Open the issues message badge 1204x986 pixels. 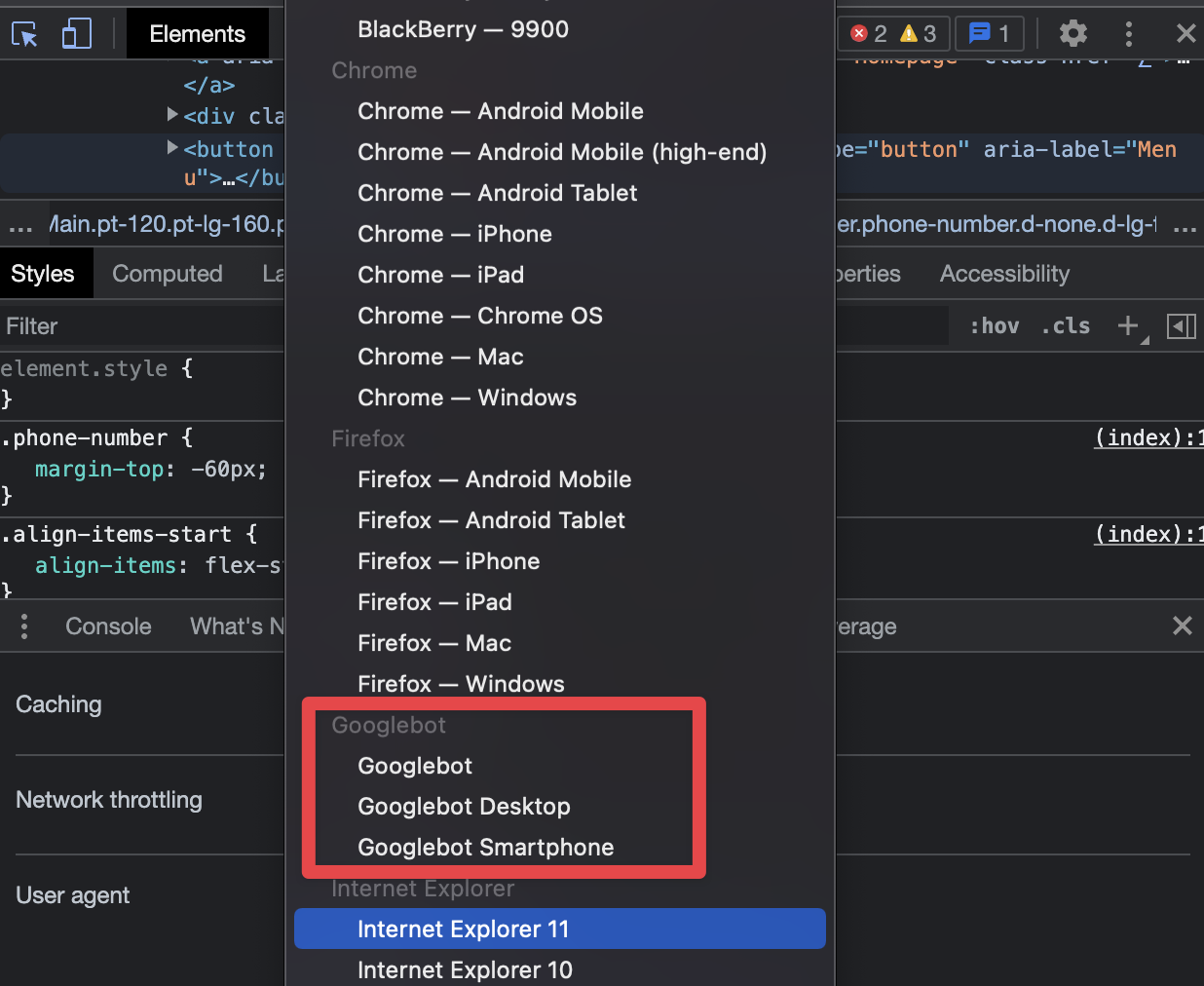(x=989, y=34)
